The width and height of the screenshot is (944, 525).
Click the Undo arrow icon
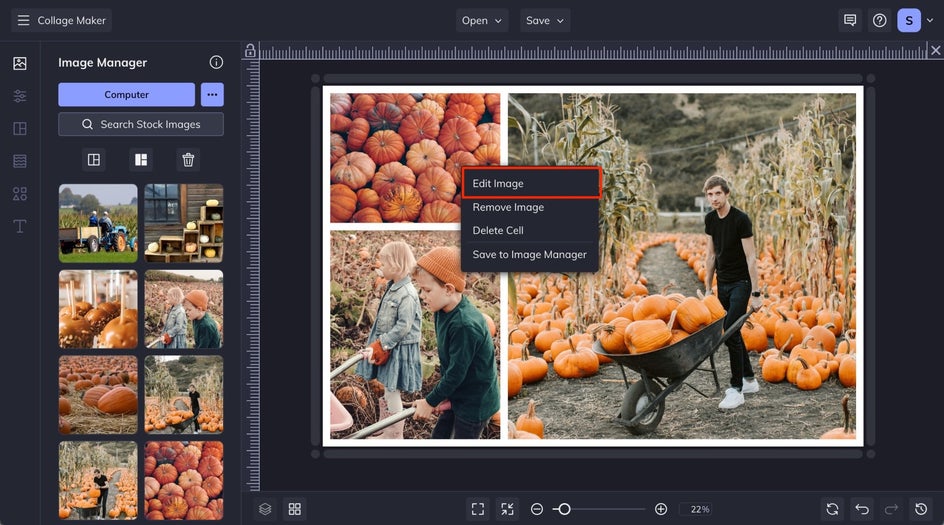coord(862,509)
